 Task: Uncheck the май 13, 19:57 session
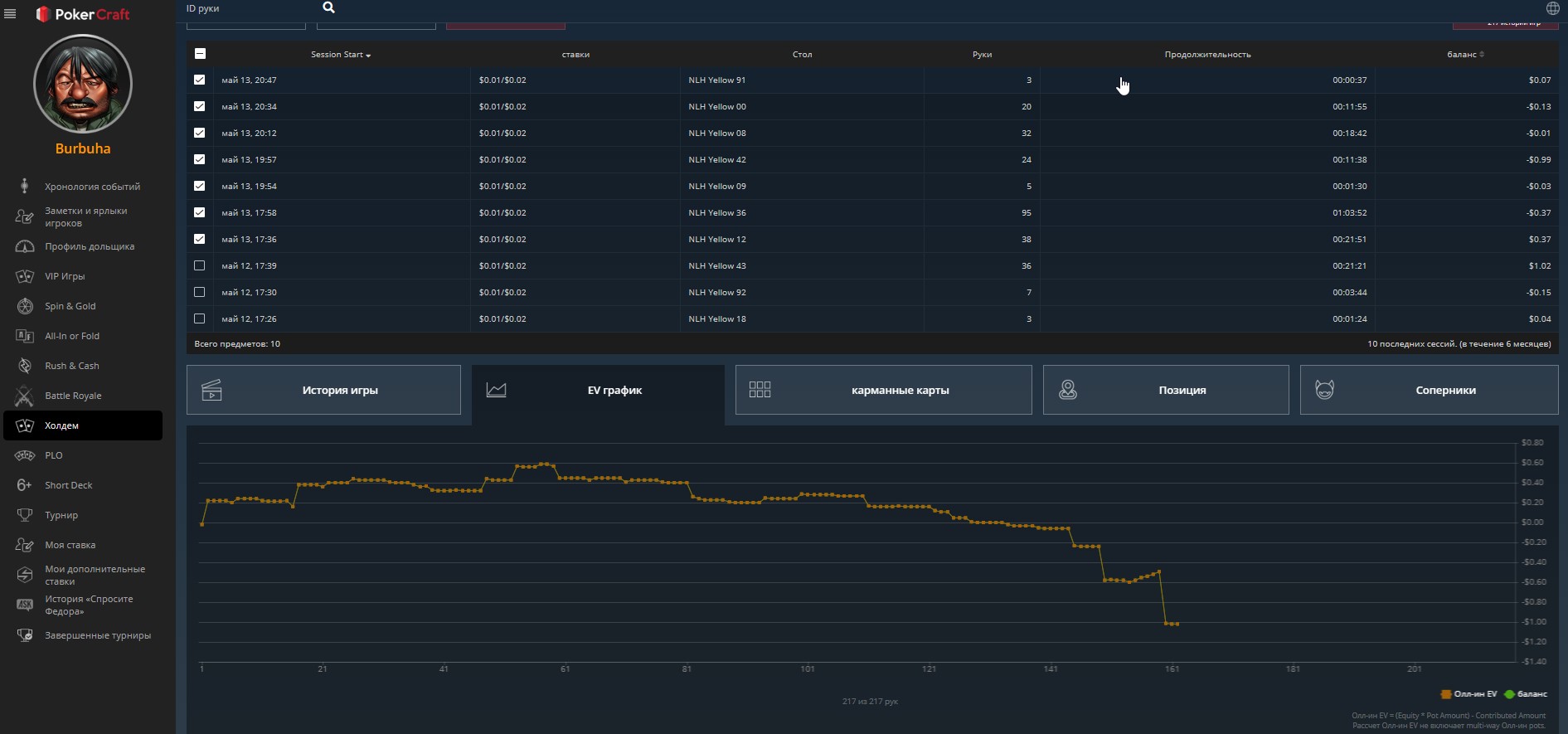pyautogui.click(x=199, y=159)
